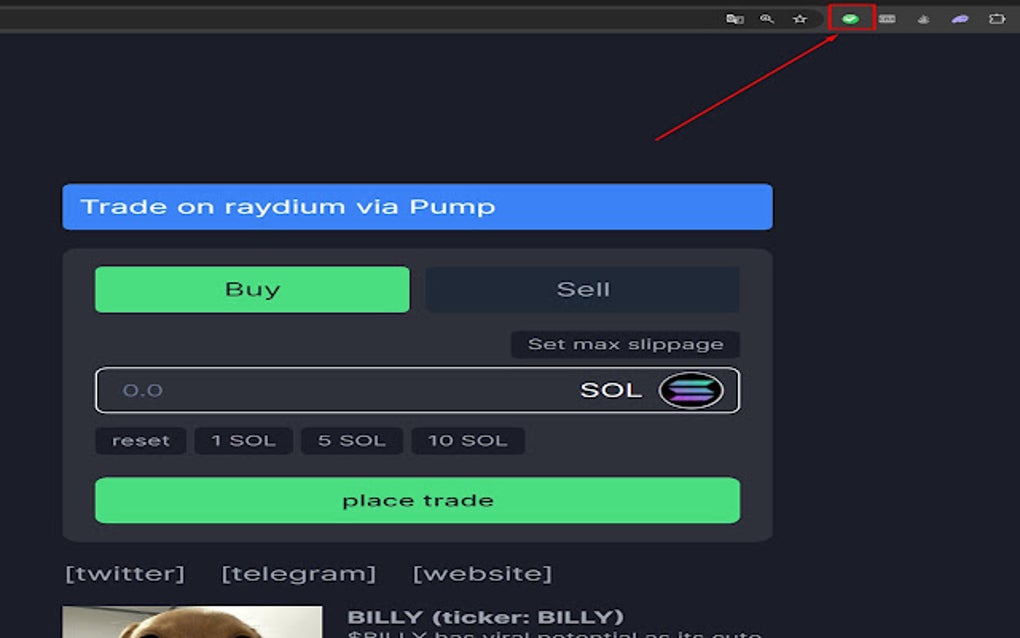Select the 10 SOL preset option
Viewport: 1020px width, 638px height.
pos(468,440)
